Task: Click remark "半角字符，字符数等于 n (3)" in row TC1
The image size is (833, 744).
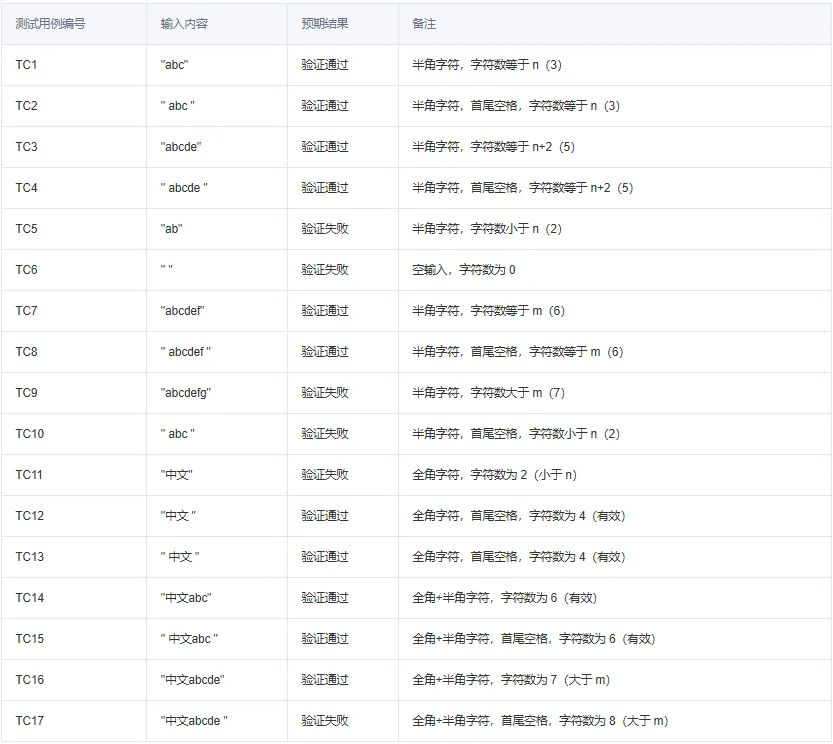Action: pos(487,65)
